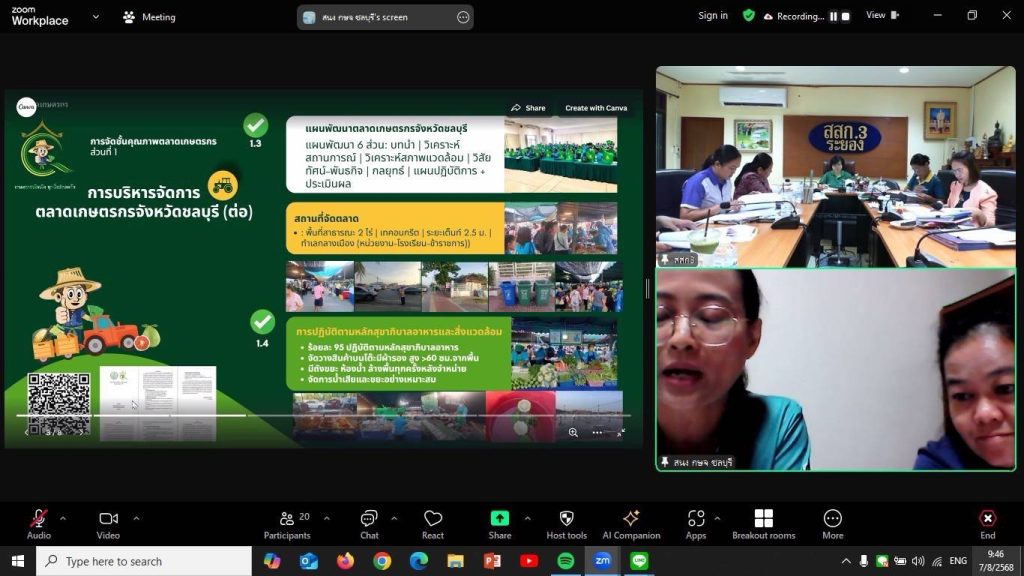Image resolution: width=1024 pixels, height=576 pixels.
Task: Click the Windows taskbar search box
Action: click(x=145, y=561)
